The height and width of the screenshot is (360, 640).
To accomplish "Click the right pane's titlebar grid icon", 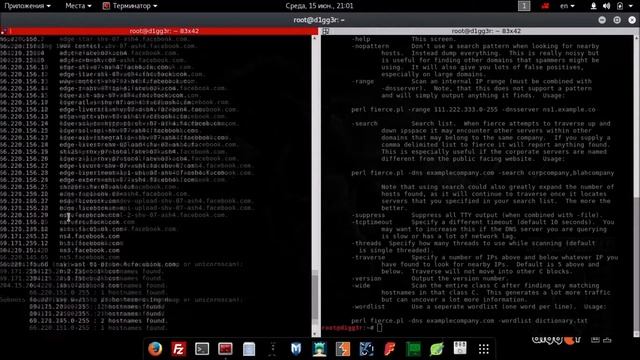I will coord(326,31).
